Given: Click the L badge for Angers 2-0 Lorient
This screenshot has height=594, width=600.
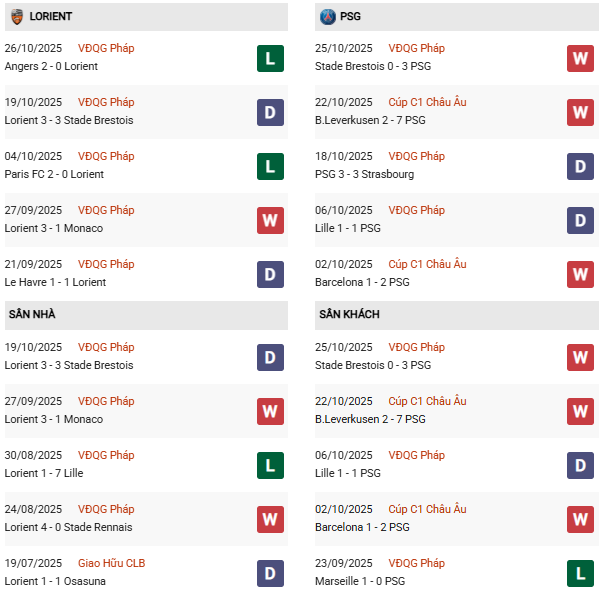Looking at the screenshot, I should point(270,58).
